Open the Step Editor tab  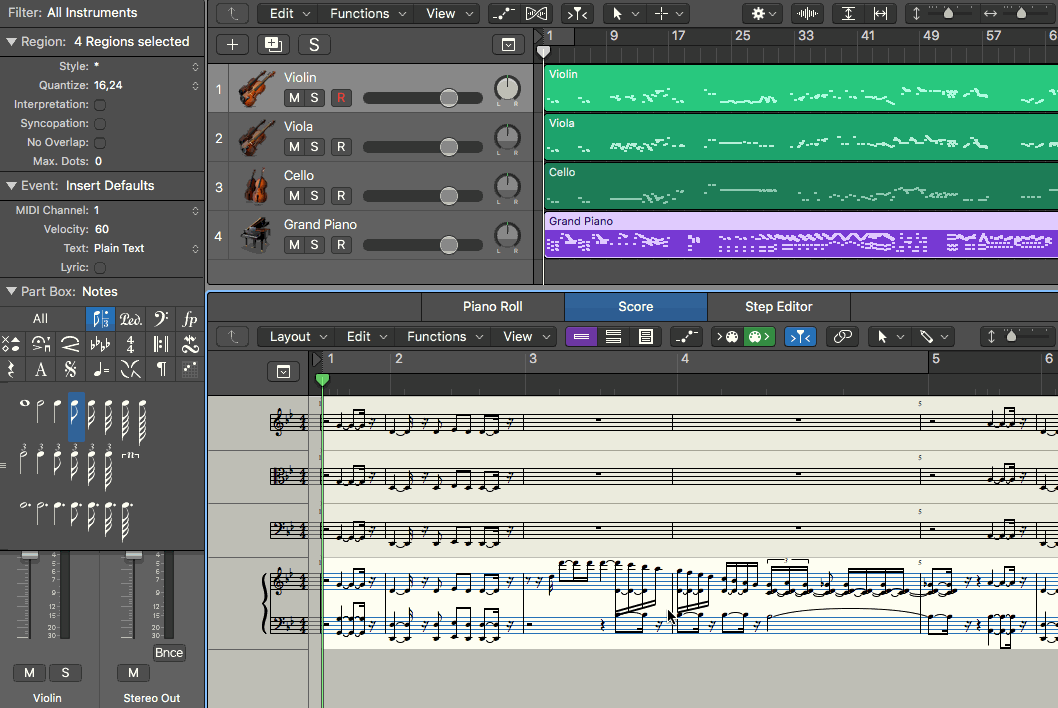coord(778,307)
